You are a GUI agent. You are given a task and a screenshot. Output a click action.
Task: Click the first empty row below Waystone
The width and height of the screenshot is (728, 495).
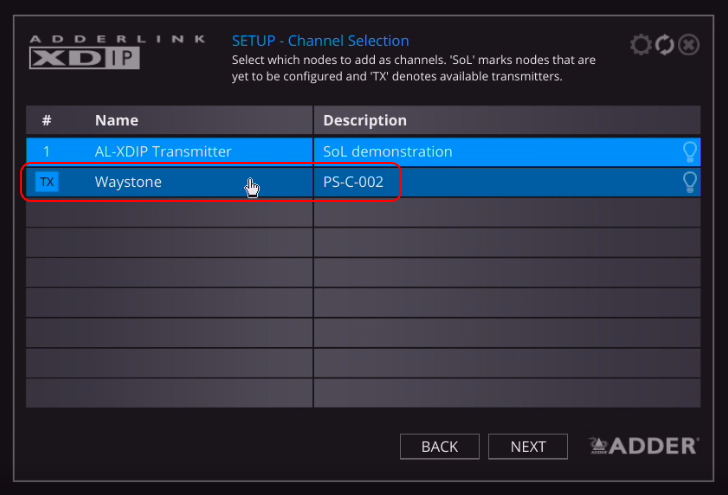[363, 212]
